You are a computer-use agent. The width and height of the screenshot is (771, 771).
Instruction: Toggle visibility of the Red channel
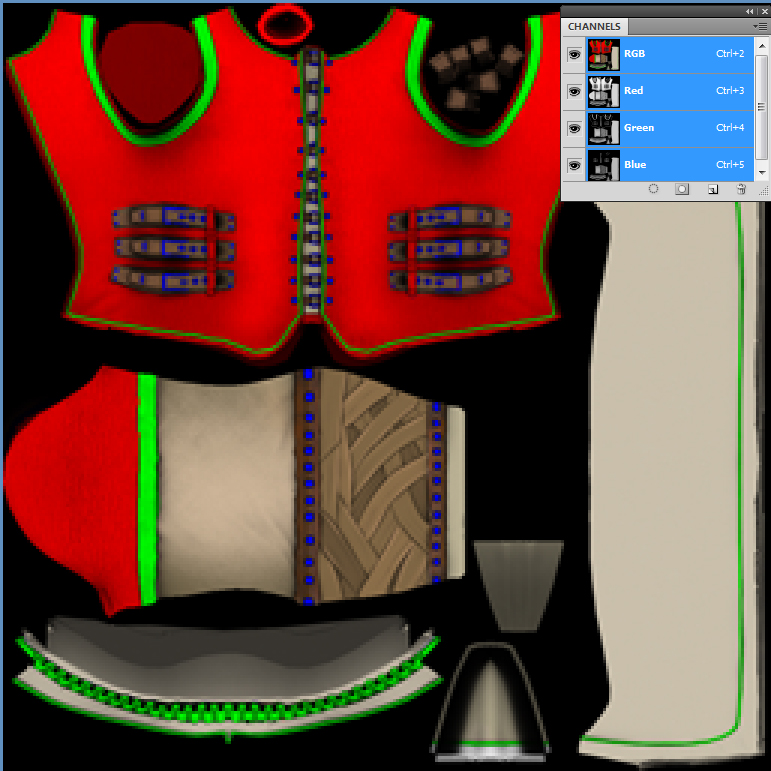tap(574, 91)
